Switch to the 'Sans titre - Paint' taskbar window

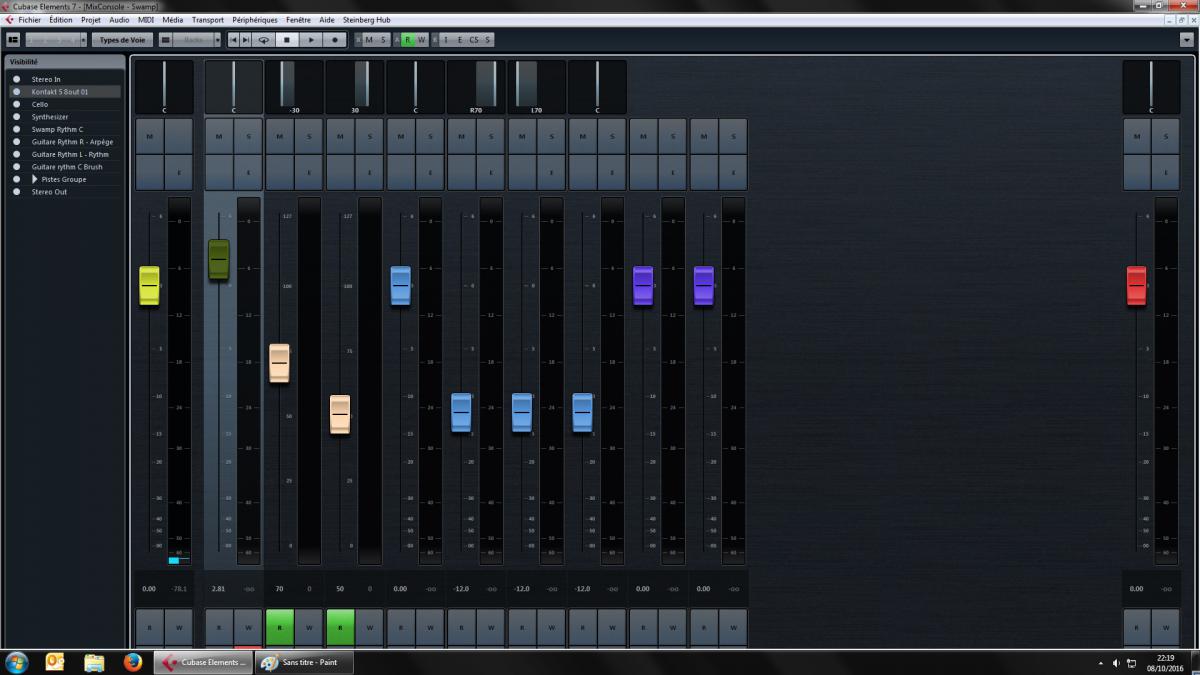click(x=304, y=662)
